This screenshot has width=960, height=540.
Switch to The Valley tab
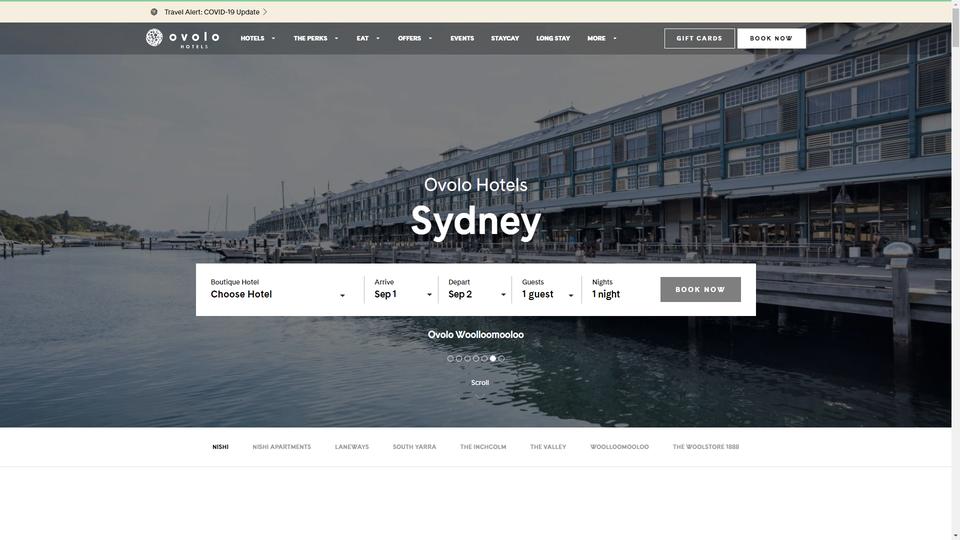click(x=548, y=447)
